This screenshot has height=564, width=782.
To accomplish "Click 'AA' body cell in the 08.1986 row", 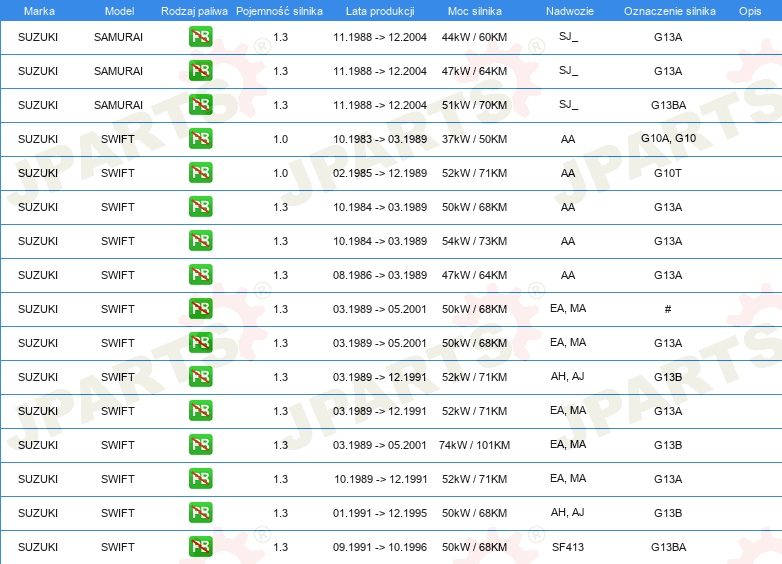I will tap(568, 275).
